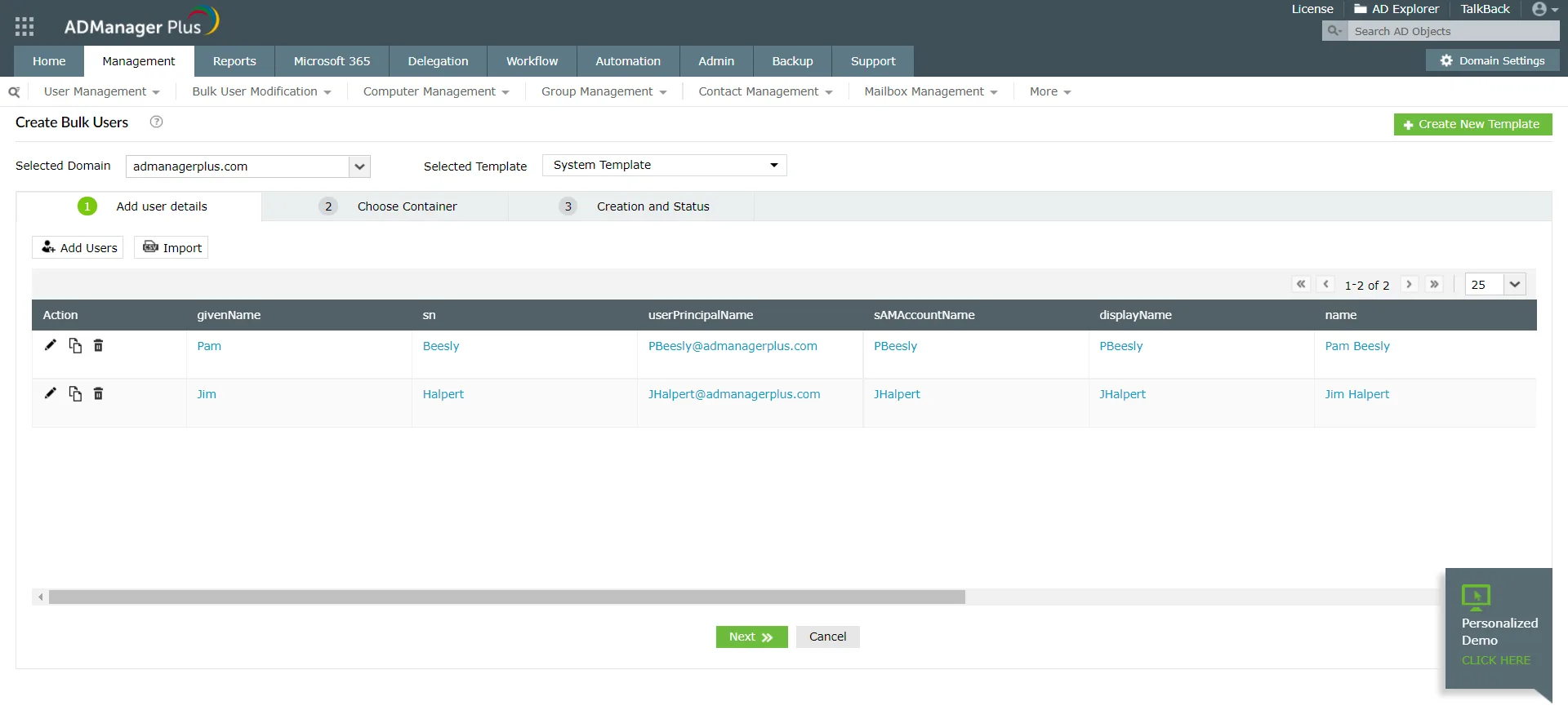Open the Create Bulk Users help icon
The image size is (1568, 710).
coord(156,122)
